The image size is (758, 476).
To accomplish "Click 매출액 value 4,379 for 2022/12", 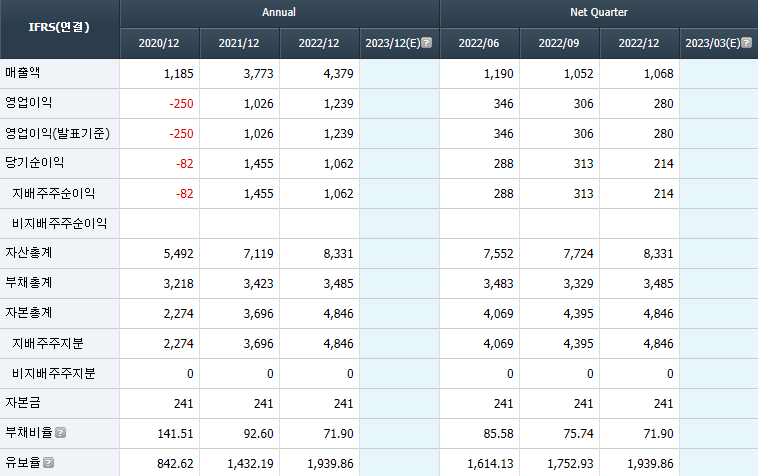I will click(x=338, y=73).
